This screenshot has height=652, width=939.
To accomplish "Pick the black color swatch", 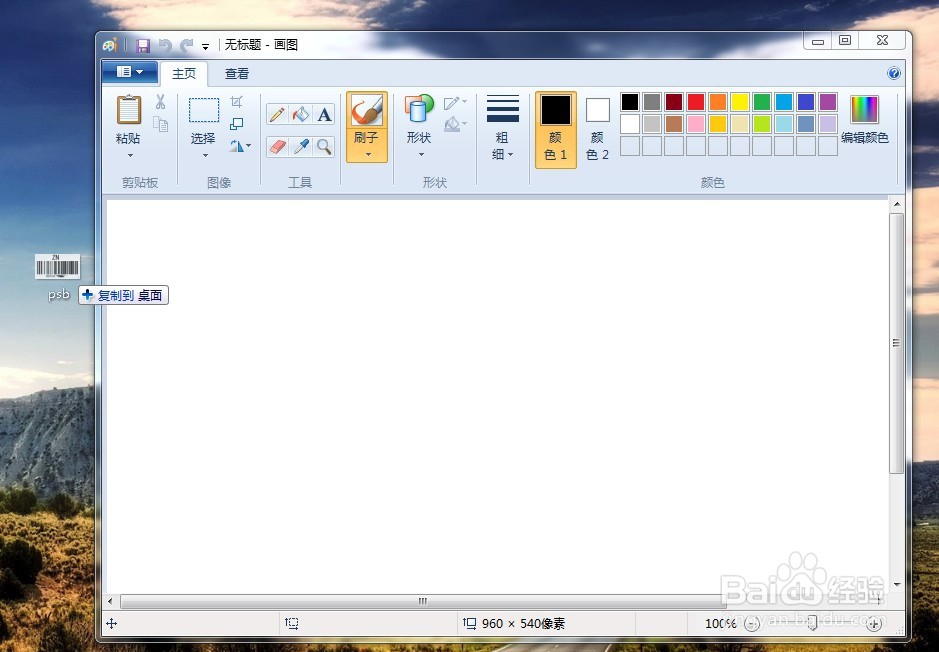I will (x=629, y=102).
